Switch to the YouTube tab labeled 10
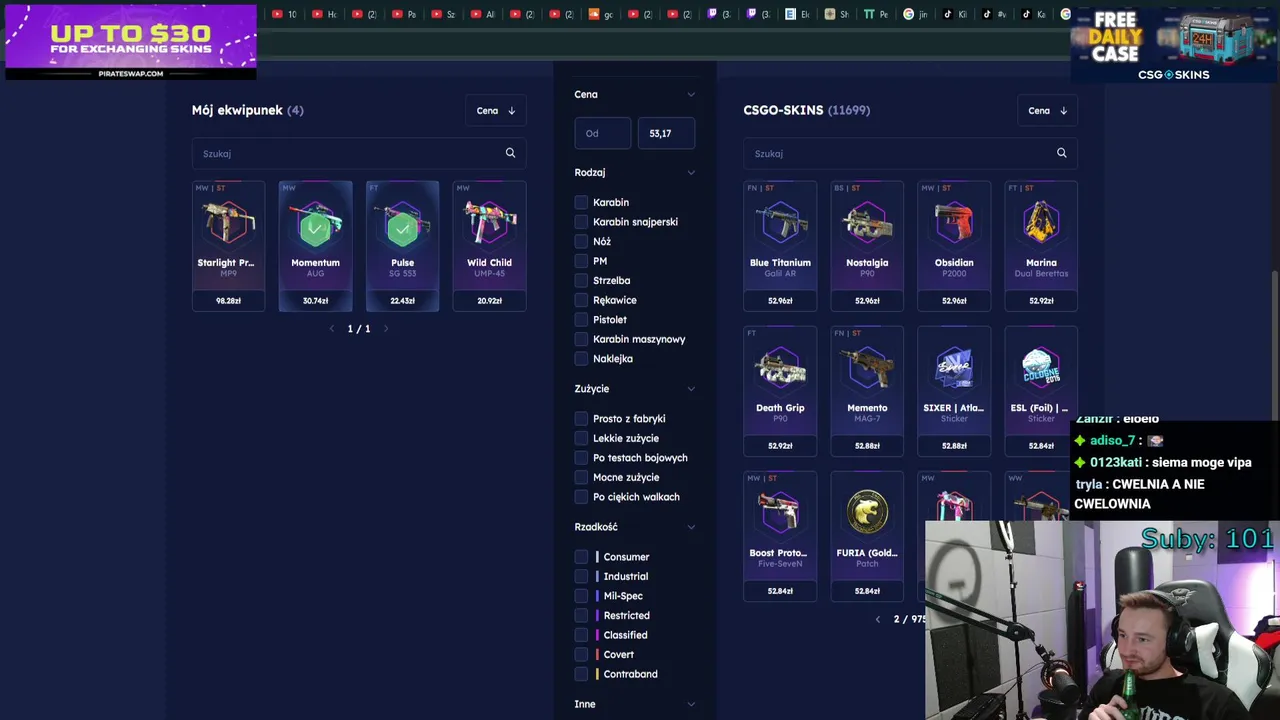 tap(285, 14)
